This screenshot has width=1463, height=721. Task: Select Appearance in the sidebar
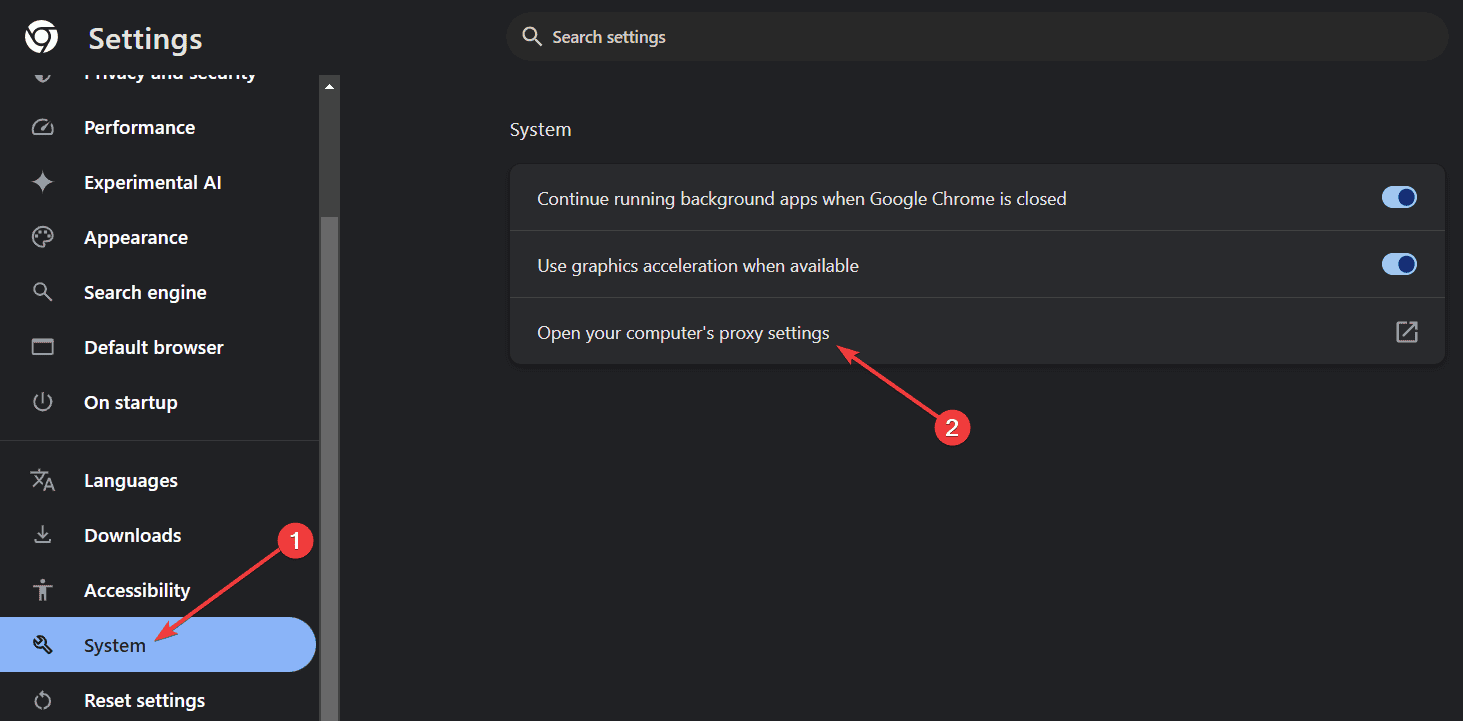[135, 238]
